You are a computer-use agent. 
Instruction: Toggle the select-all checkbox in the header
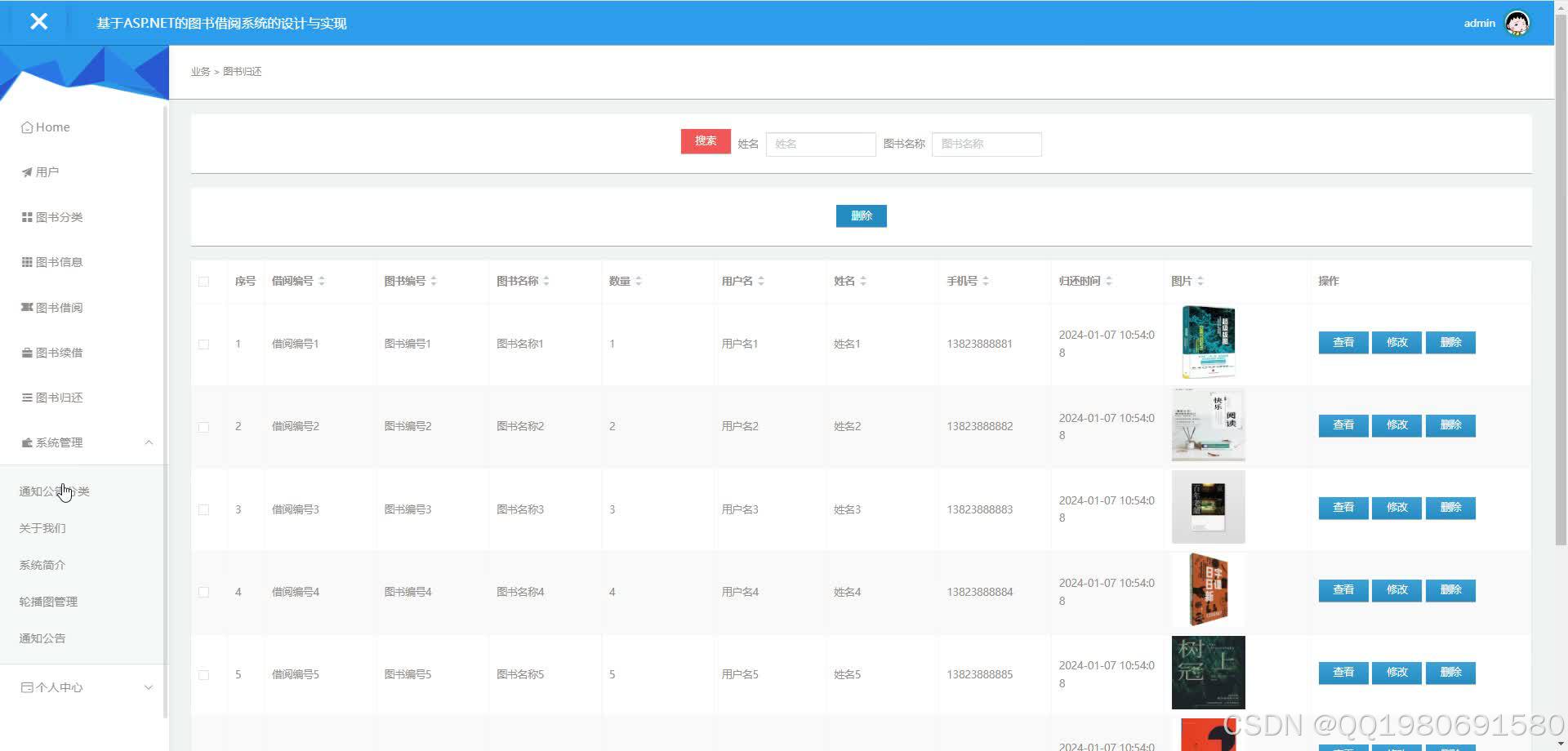pyautogui.click(x=203, y=282)
